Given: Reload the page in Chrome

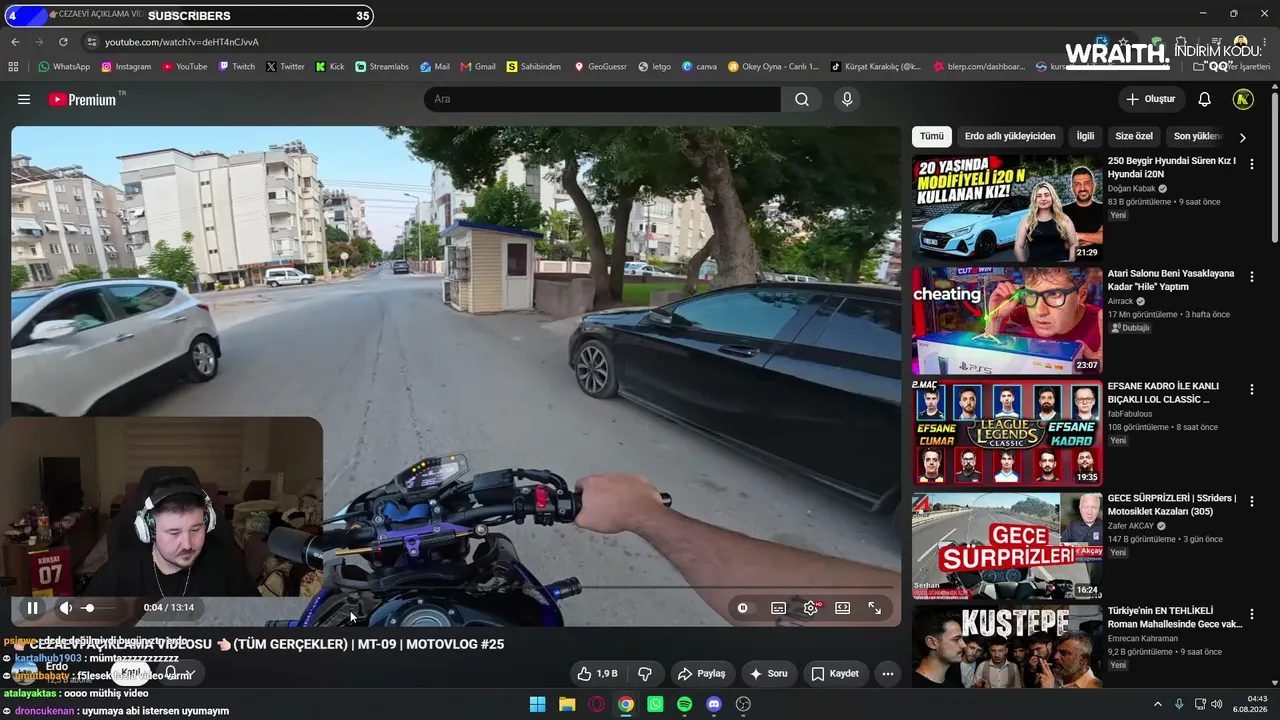Looking at the screenshot, I should click(x=63, y=42).
